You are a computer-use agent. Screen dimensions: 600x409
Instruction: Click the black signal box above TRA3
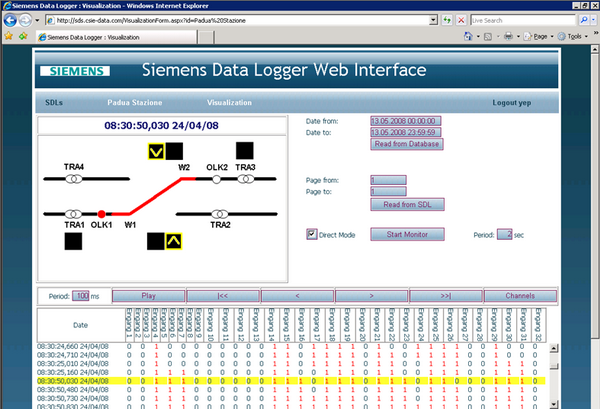(x=245, y=151)
